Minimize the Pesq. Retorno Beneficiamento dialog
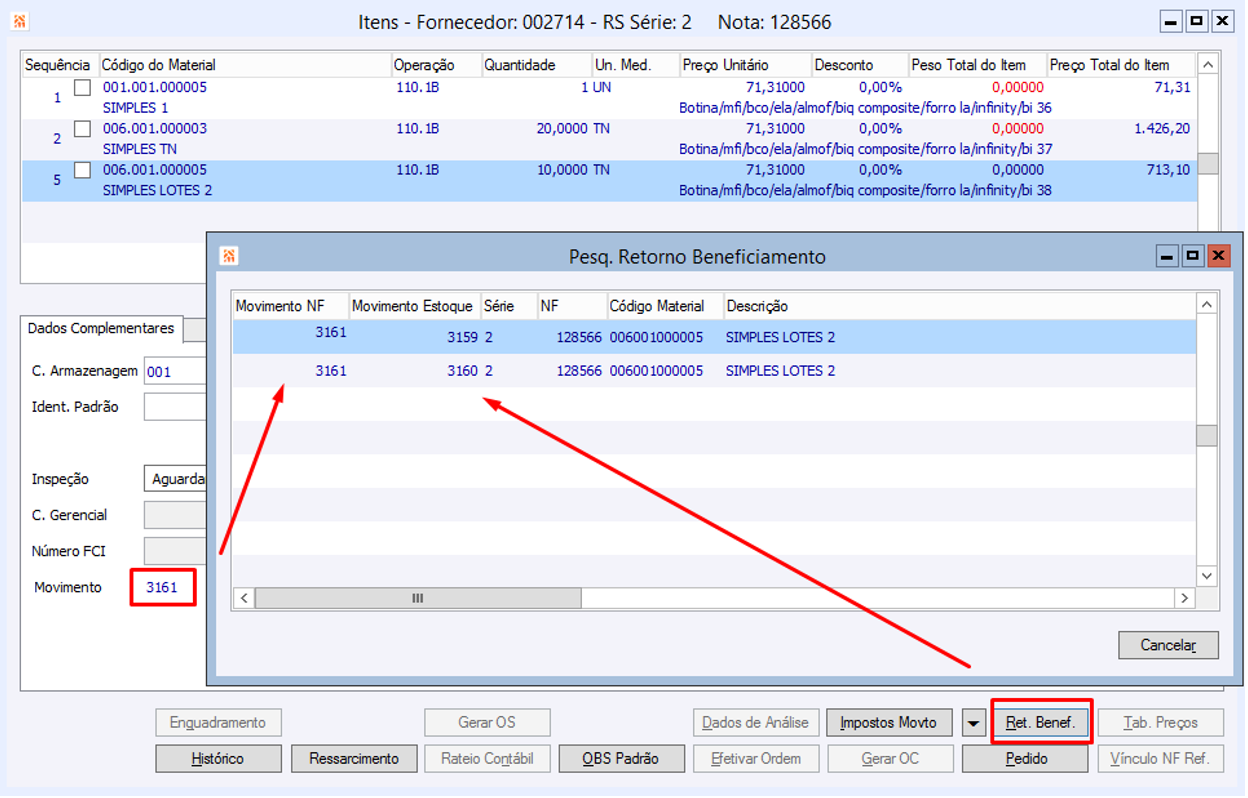Viewport: 1248px width, 798px height. 1166,256
